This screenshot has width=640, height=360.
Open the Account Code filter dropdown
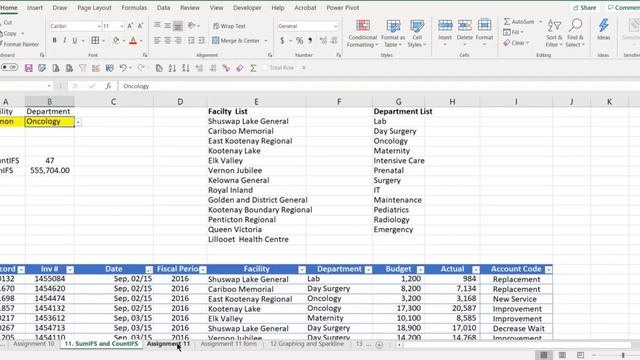548,269
